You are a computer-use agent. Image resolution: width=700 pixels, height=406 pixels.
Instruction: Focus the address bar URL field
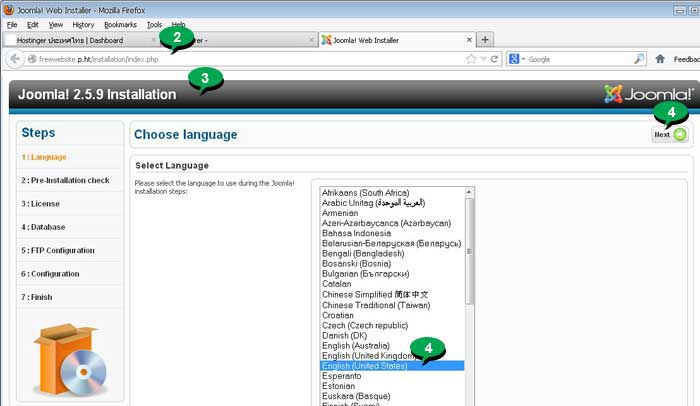coord(250,59)
